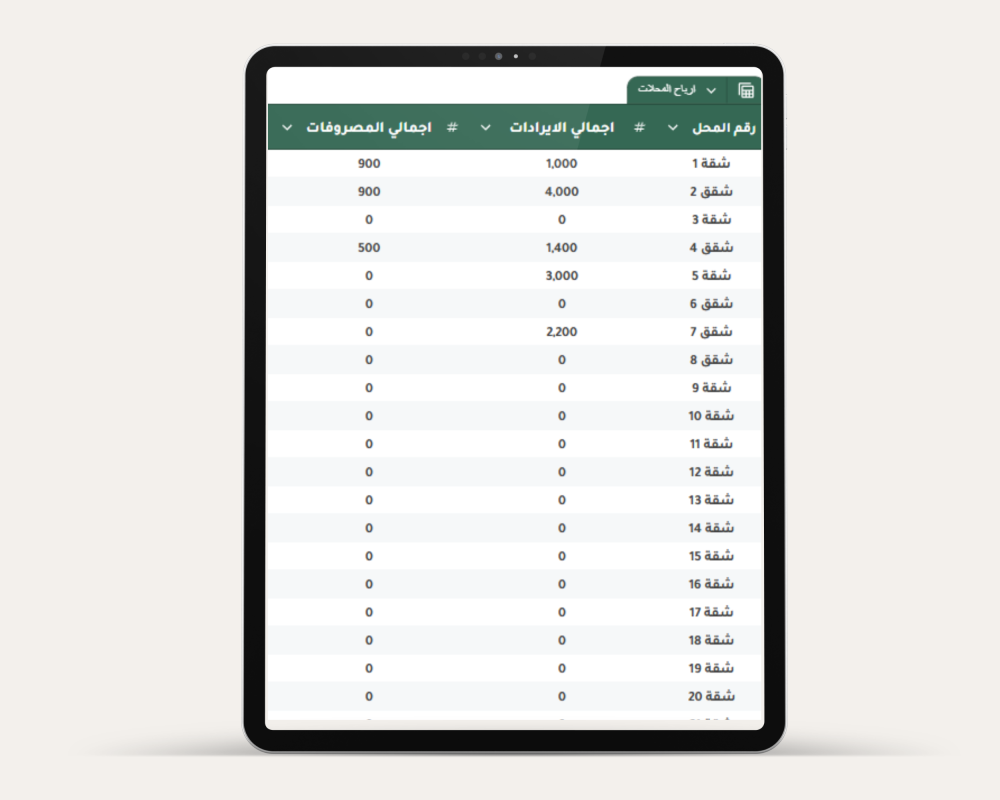This screenshot has width=1000, height=800.
Task: Select the شقة 1 row name cell
Action: (711, 164)
